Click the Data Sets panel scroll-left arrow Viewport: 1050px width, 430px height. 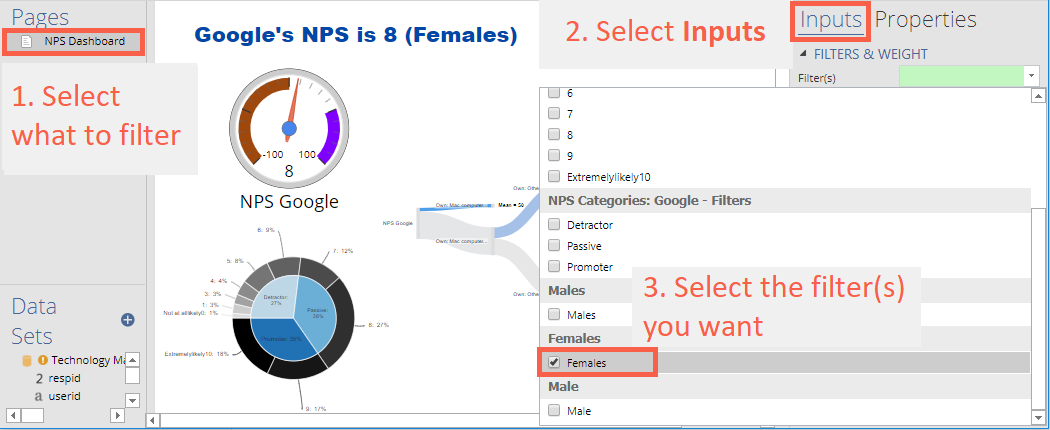[13, 416]
